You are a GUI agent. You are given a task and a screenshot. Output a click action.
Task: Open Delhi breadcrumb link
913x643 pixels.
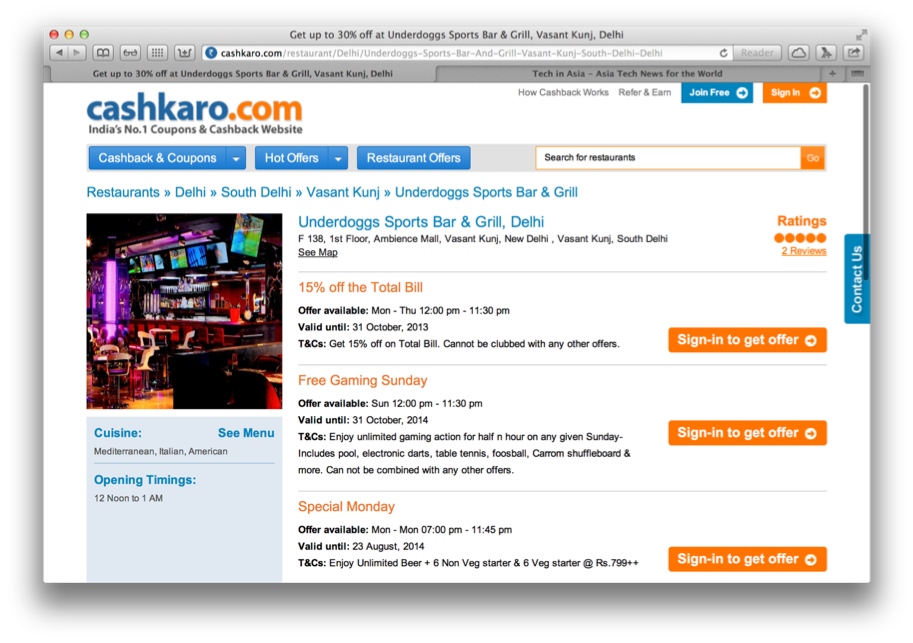click(x=190, y=192)
